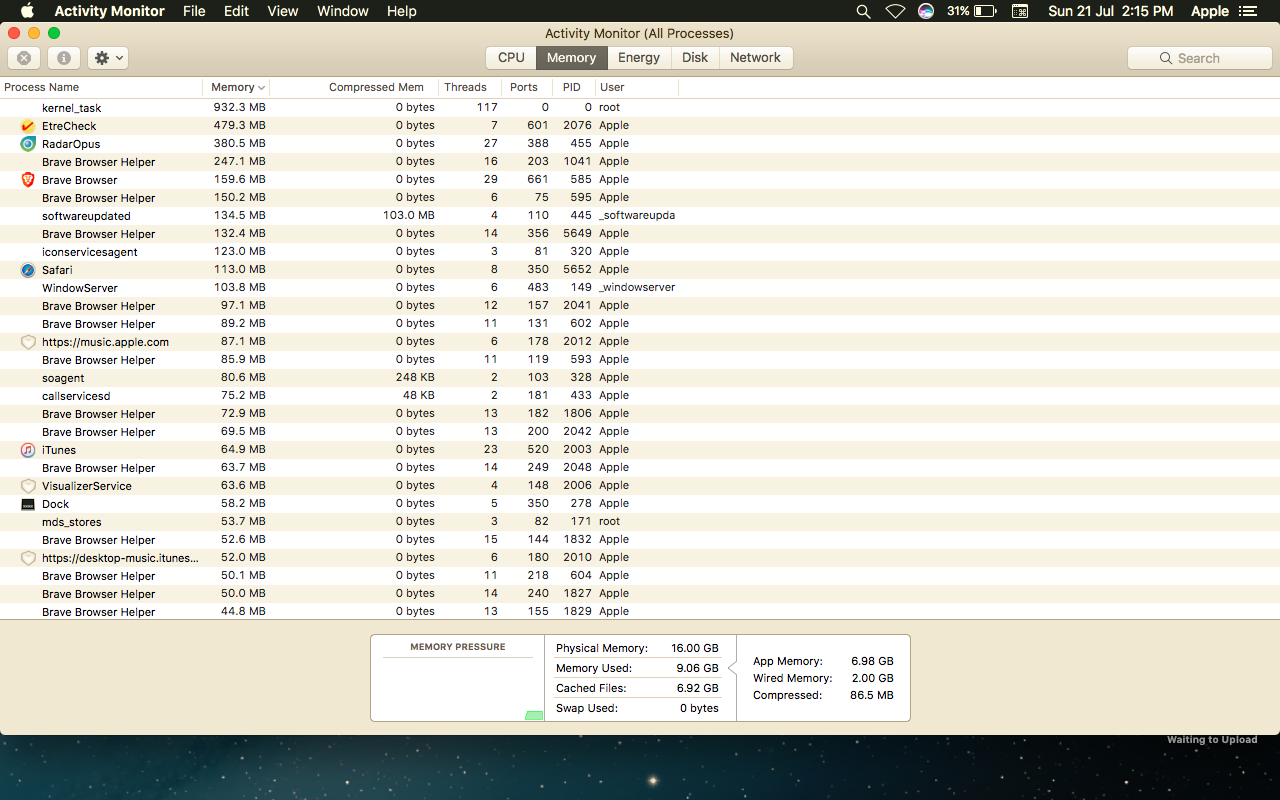This screenshot has width=1280, height=800.
Task: Select the Brave Browser process name with PID 585
Action: pyautogui.click(x=80, y=180)
